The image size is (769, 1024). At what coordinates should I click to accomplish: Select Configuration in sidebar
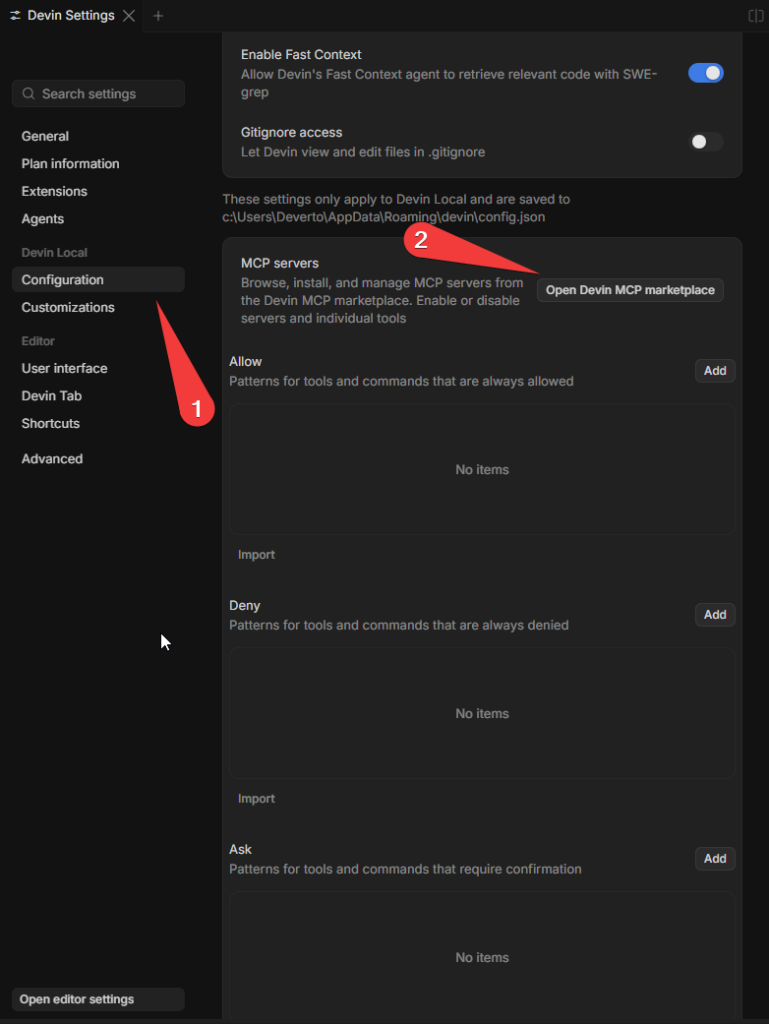point(98,280)
